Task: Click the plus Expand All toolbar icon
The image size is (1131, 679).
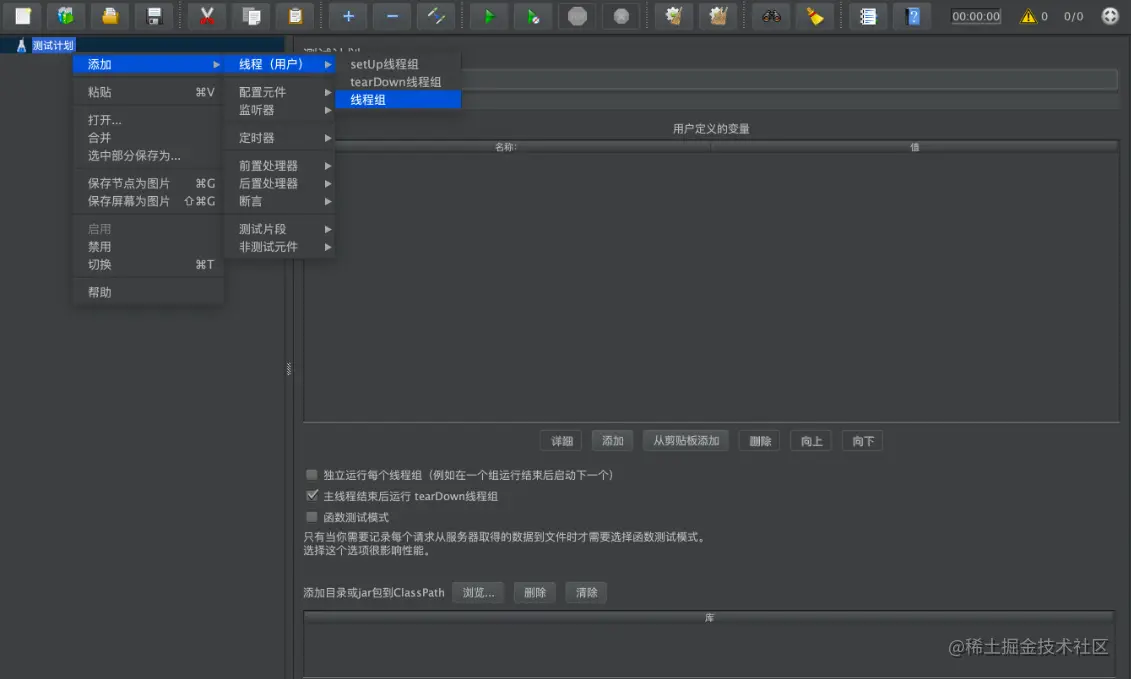Action: [348, 16]
